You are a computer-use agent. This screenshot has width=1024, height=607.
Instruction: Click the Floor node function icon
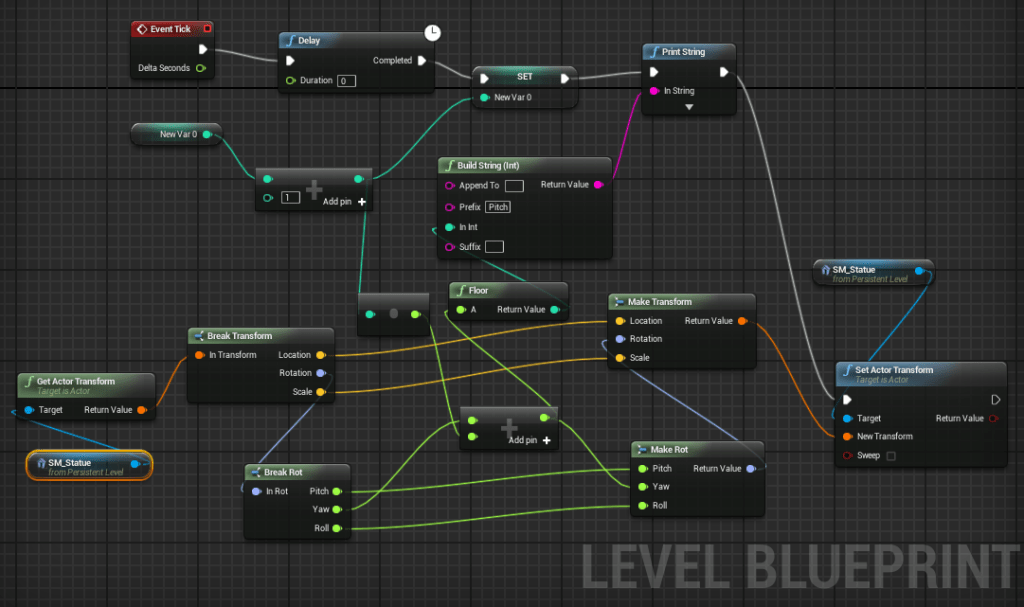coord(459,291)
